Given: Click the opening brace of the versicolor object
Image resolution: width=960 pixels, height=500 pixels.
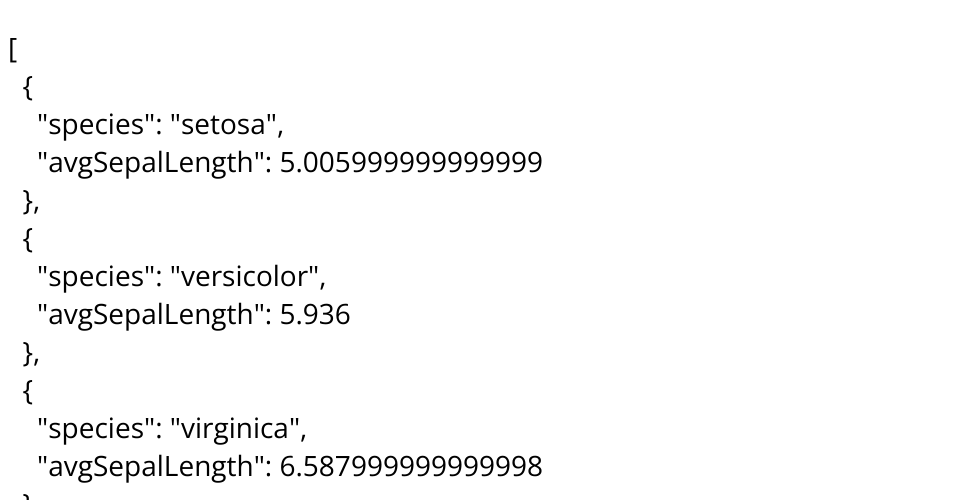Looking at the screenshot, I should [x=28, y=239].
